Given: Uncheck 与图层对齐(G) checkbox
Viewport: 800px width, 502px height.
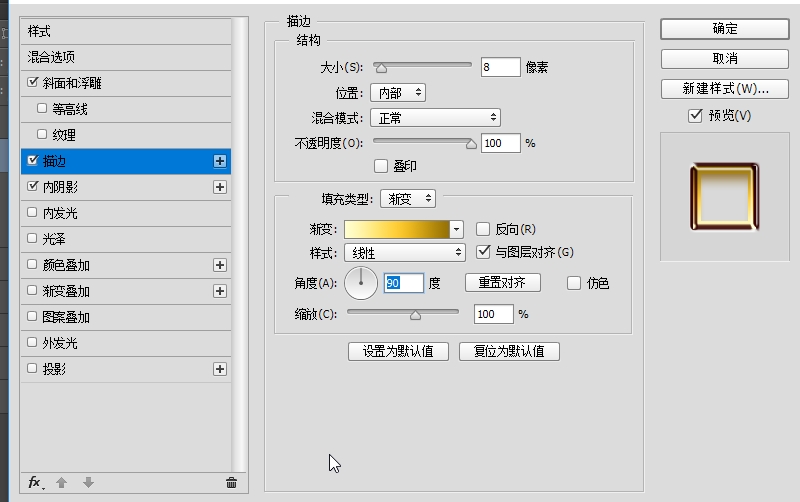Looking at the screenshot, I should point(483,252).
